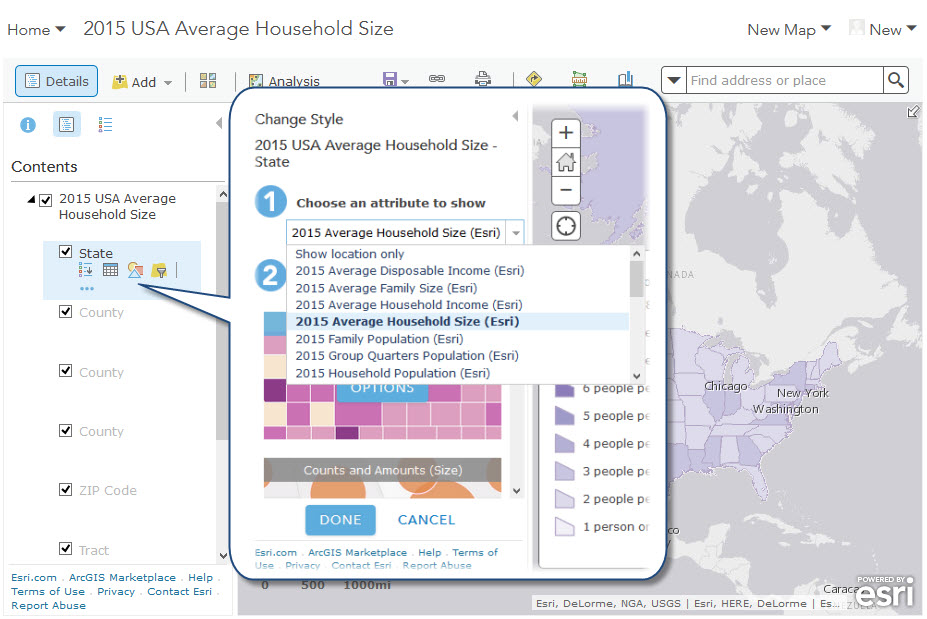
Task: Click the CANCEL link
Action: click(x=426, y=520)
